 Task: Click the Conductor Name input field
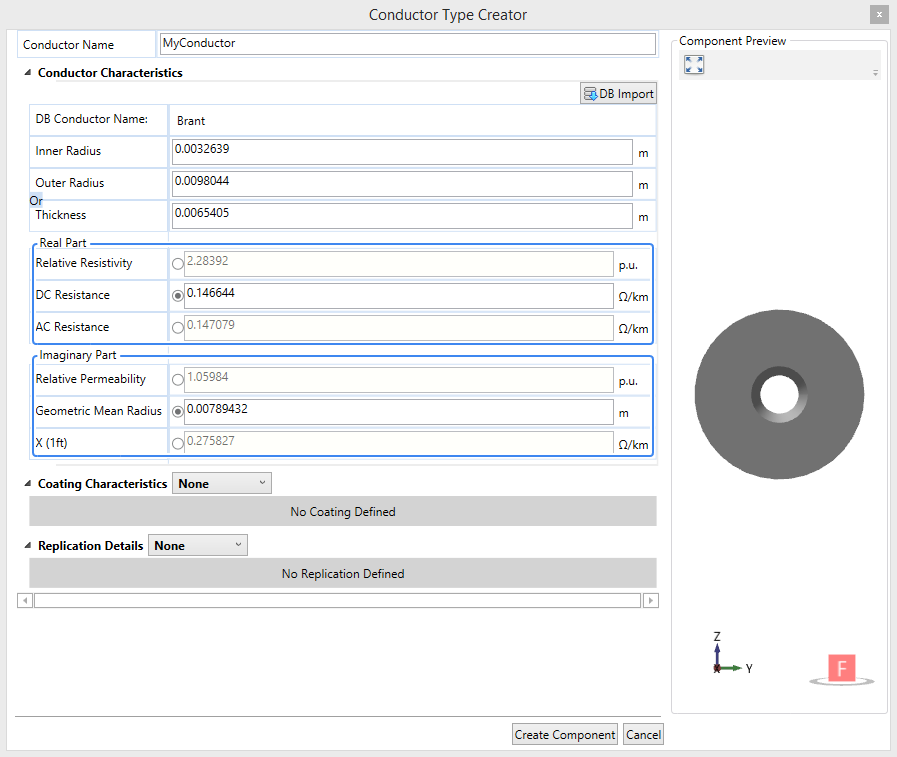coord(408,44)
